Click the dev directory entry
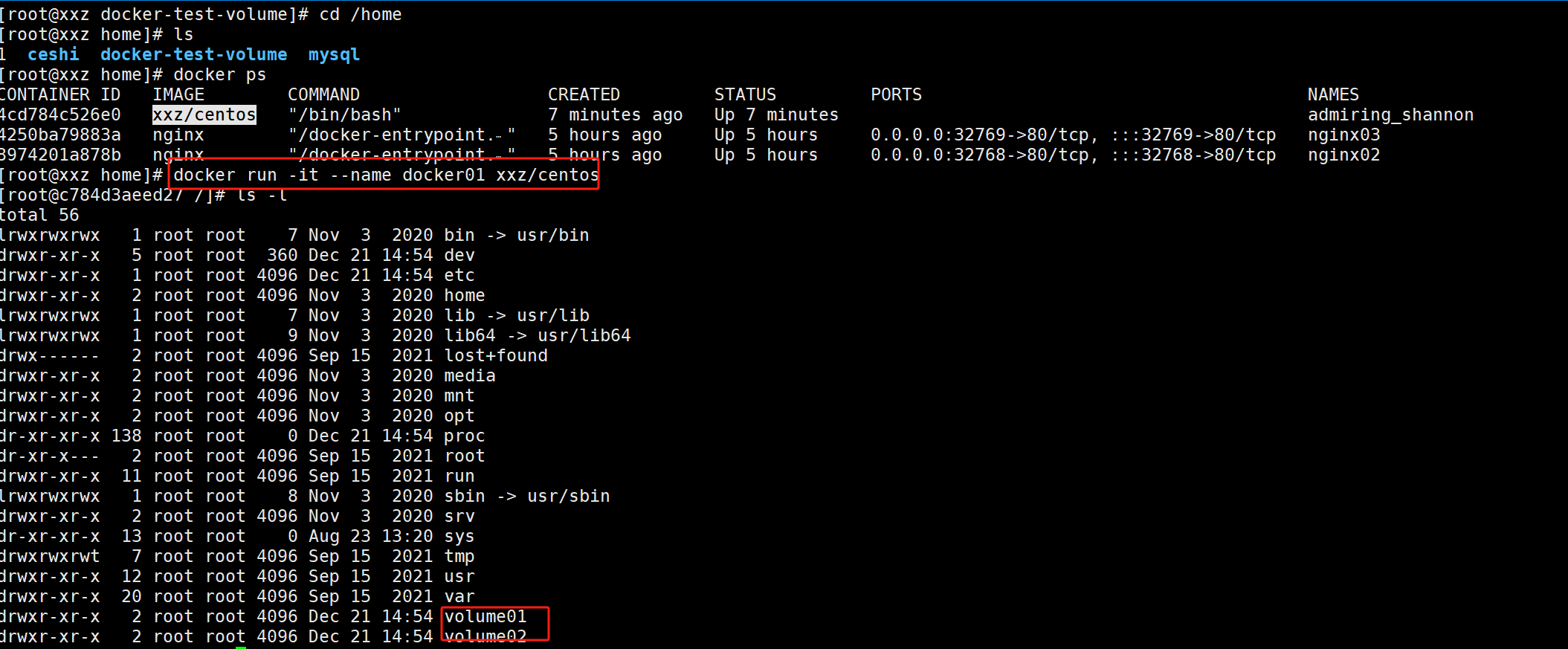 pos(459,255)
